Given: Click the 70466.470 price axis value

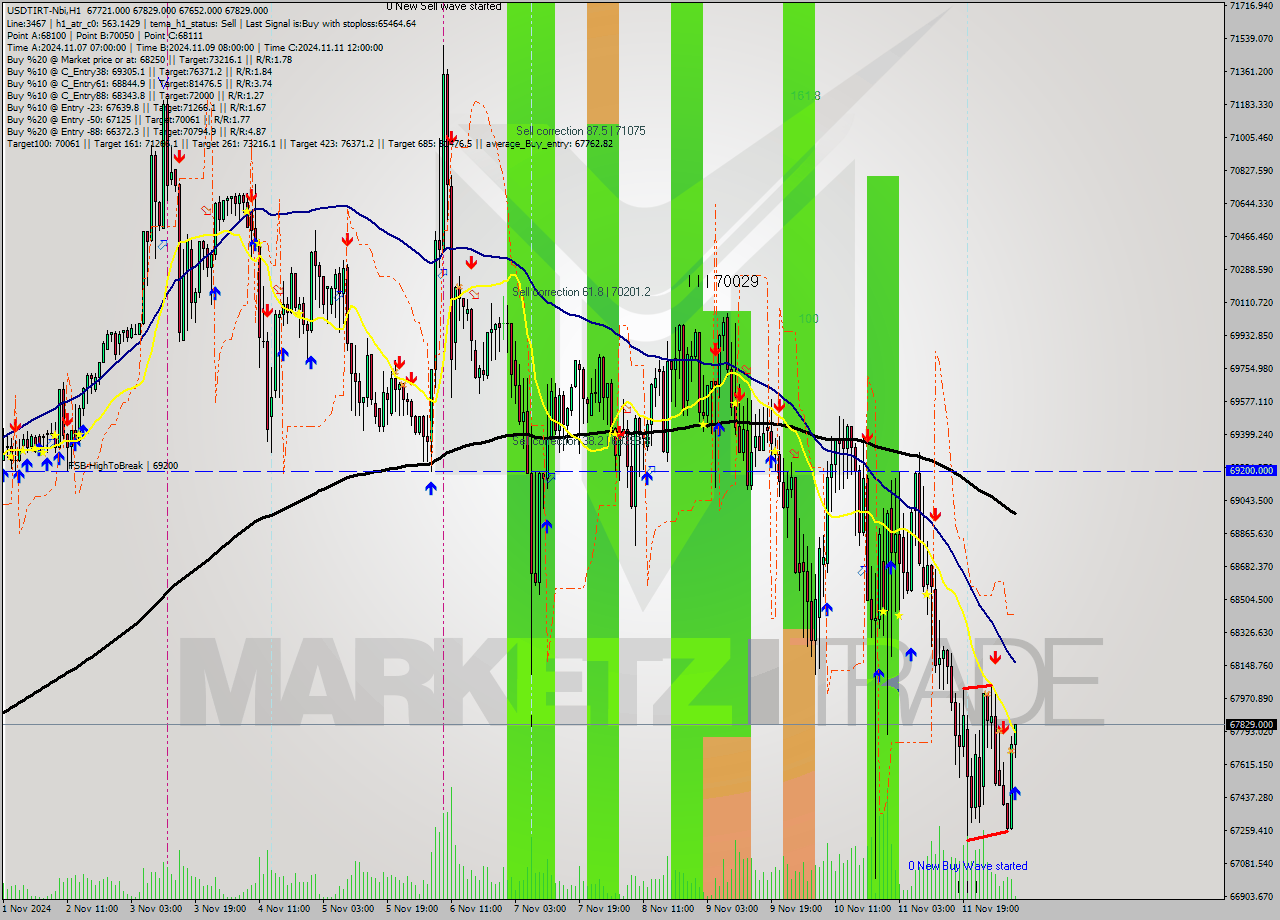Looking at the screenshot, I should [x=1251, y=237].
